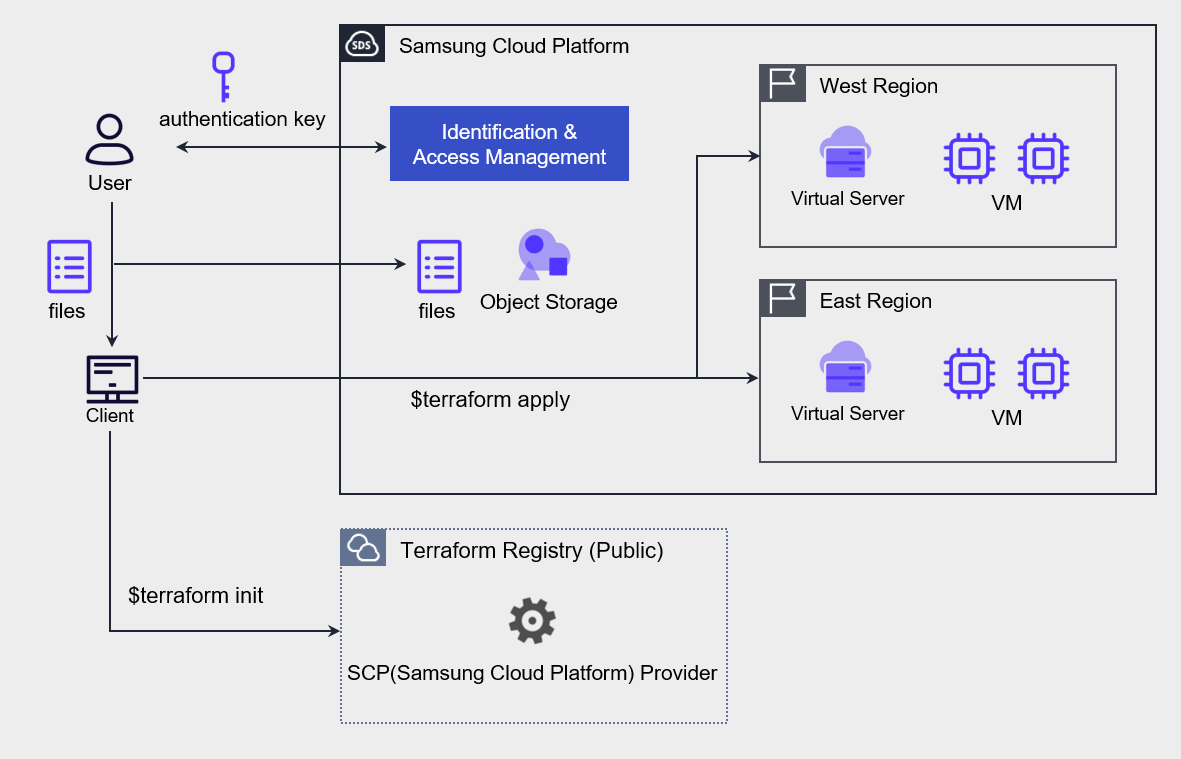Click the $terraform init label
Screen dimensions: 1181x759
tap(196, 596)
